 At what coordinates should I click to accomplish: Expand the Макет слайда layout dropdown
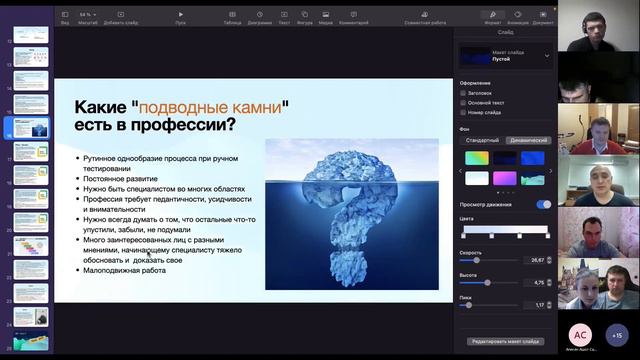click(x=547, y=56)
